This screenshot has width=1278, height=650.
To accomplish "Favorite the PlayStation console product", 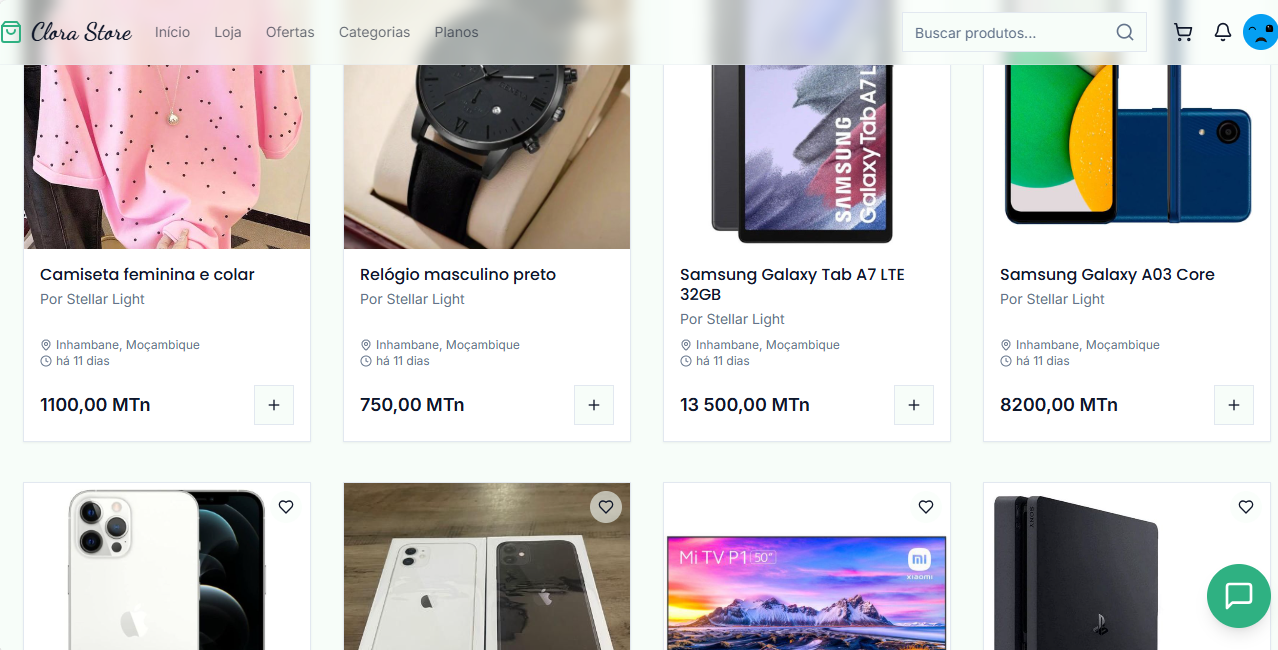I will pos(1246,507).
